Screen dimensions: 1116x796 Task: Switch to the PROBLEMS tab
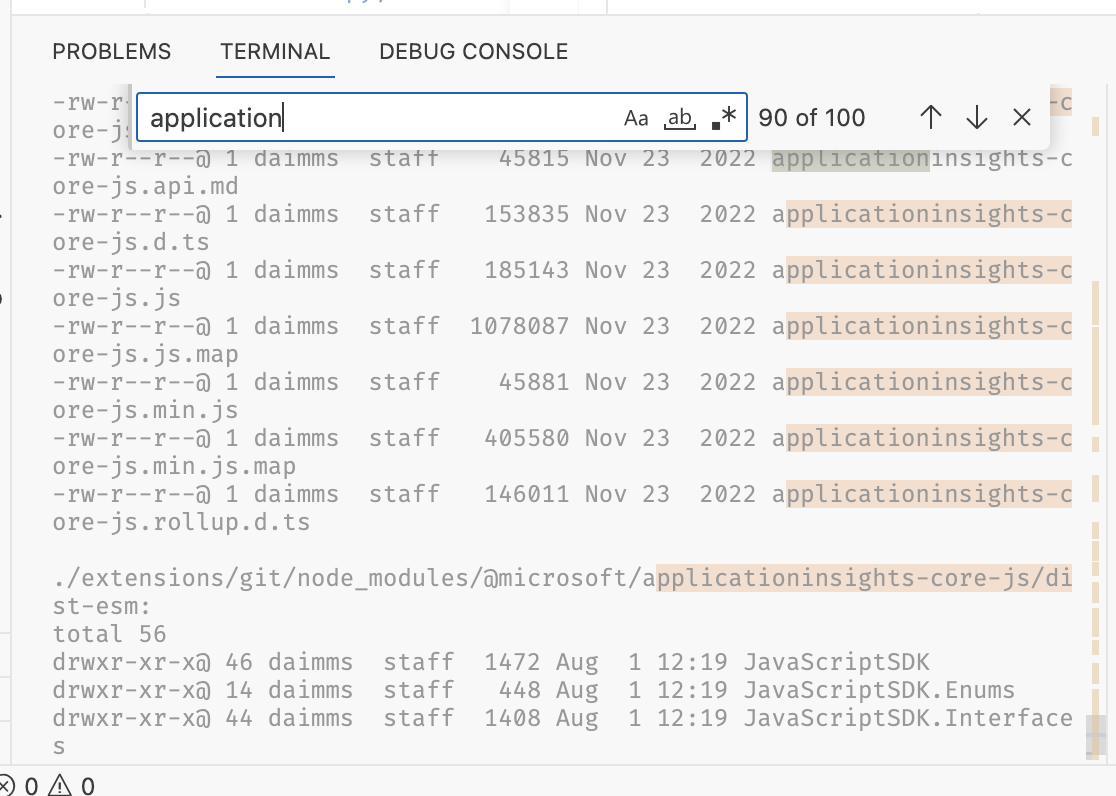point(111,51)
